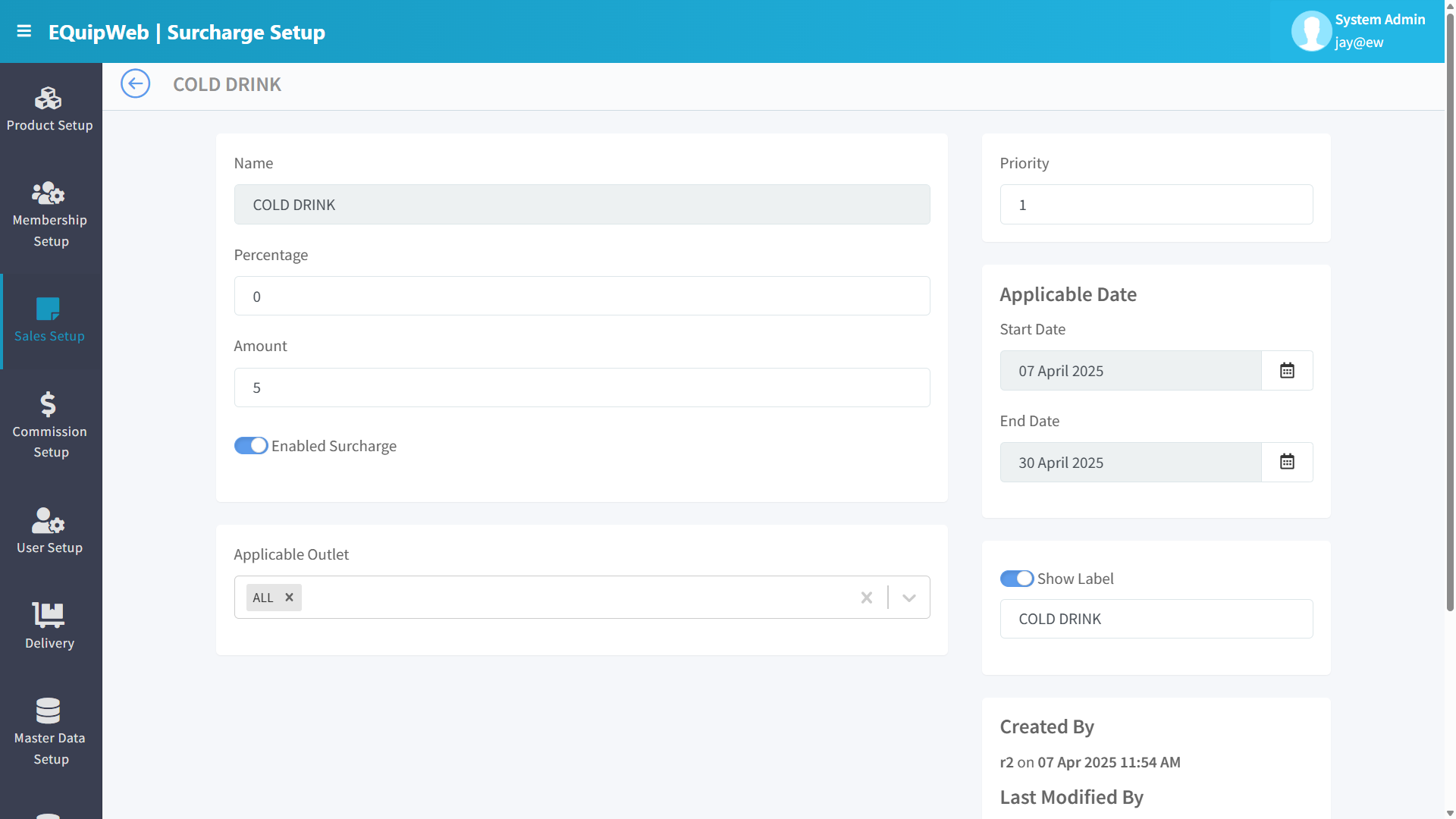The height and width of the screenshot is (819, 1456).
Task: Click the page vertical scrollbar
Action: point(1450,311)
